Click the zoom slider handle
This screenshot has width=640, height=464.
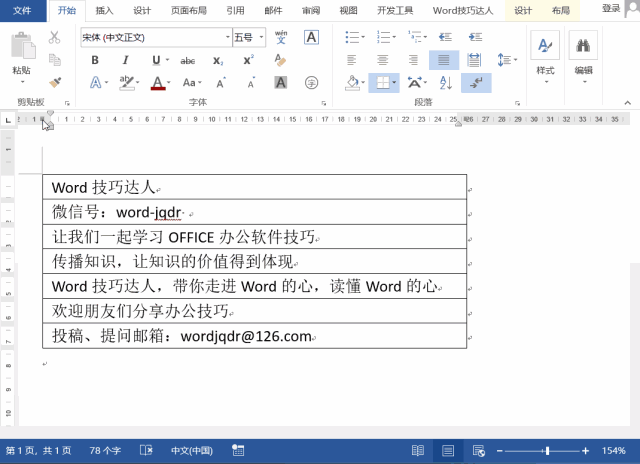547,451
